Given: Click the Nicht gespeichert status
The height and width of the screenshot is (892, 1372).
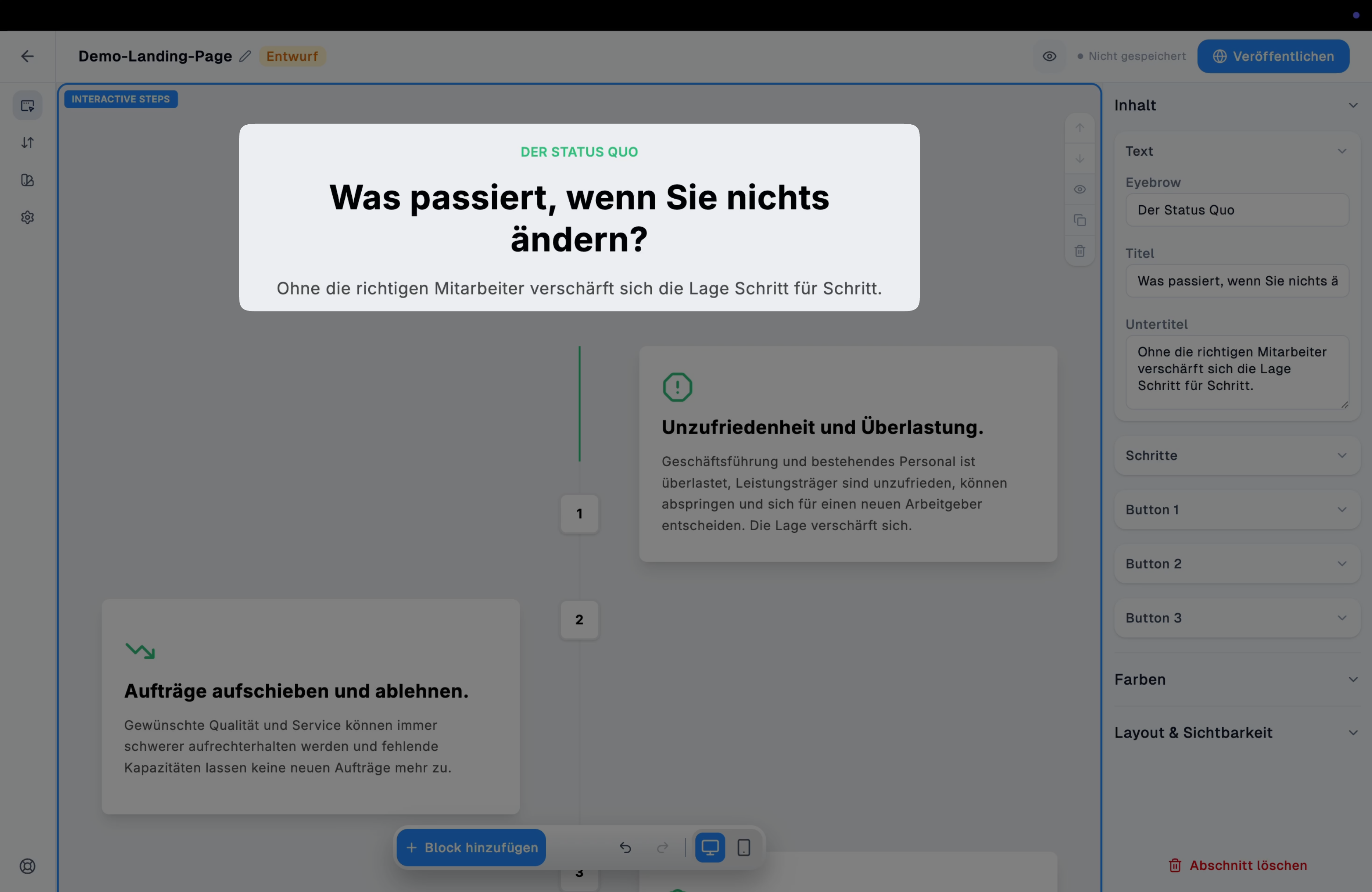Looking at the screenshot, I should pos(1131,56).
